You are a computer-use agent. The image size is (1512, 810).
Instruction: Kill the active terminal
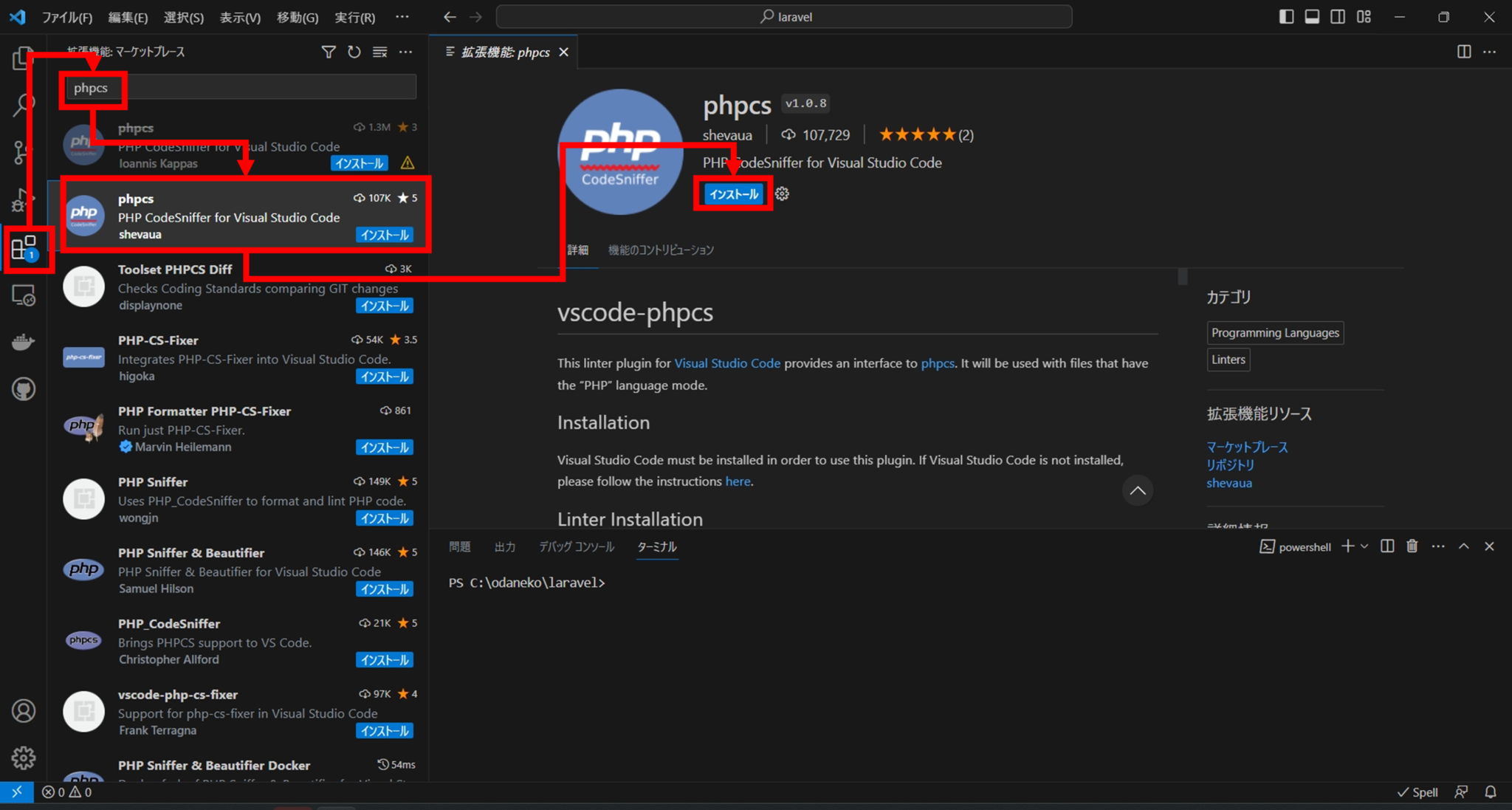point(1412,546)
